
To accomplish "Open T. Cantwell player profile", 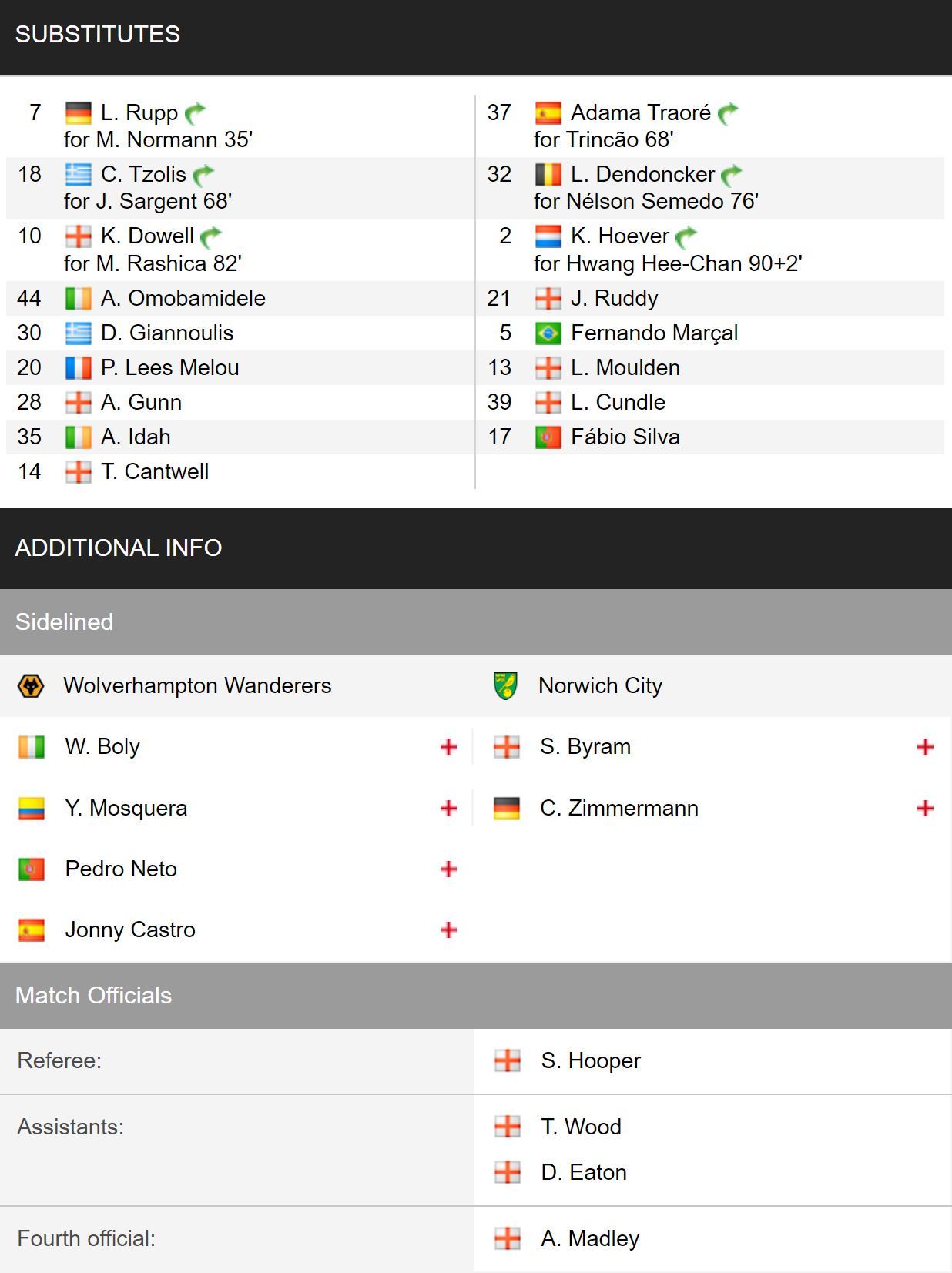I will tap(155, 471).
